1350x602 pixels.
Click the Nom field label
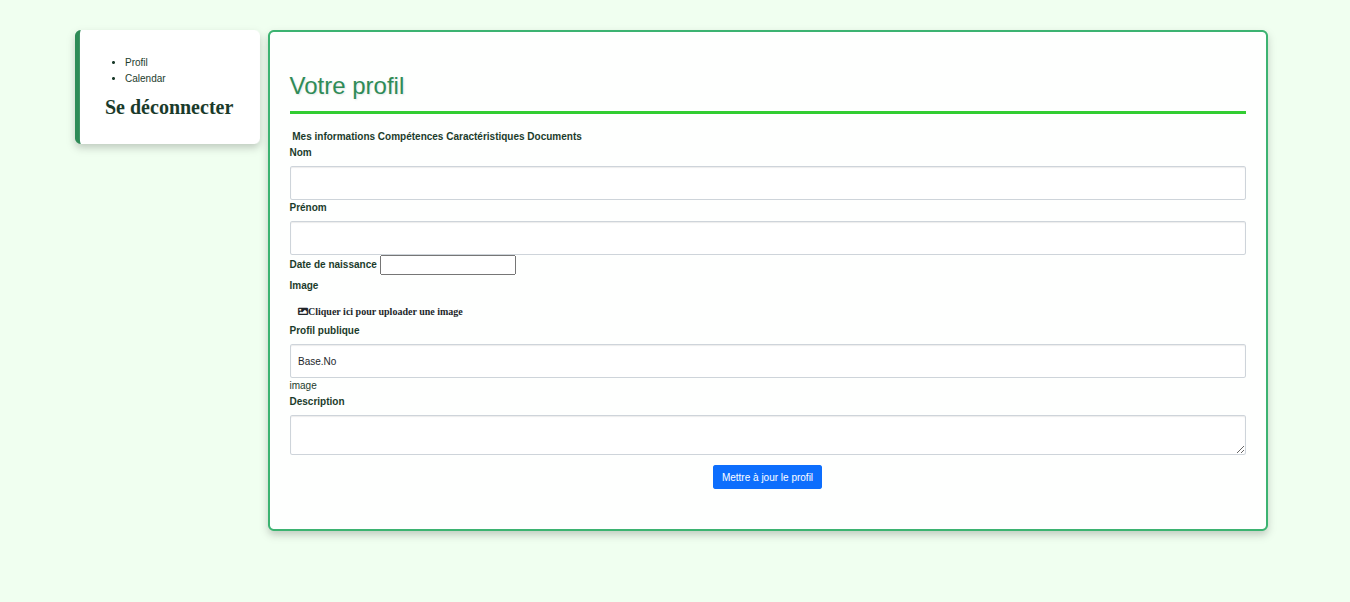tap(300, 152)
